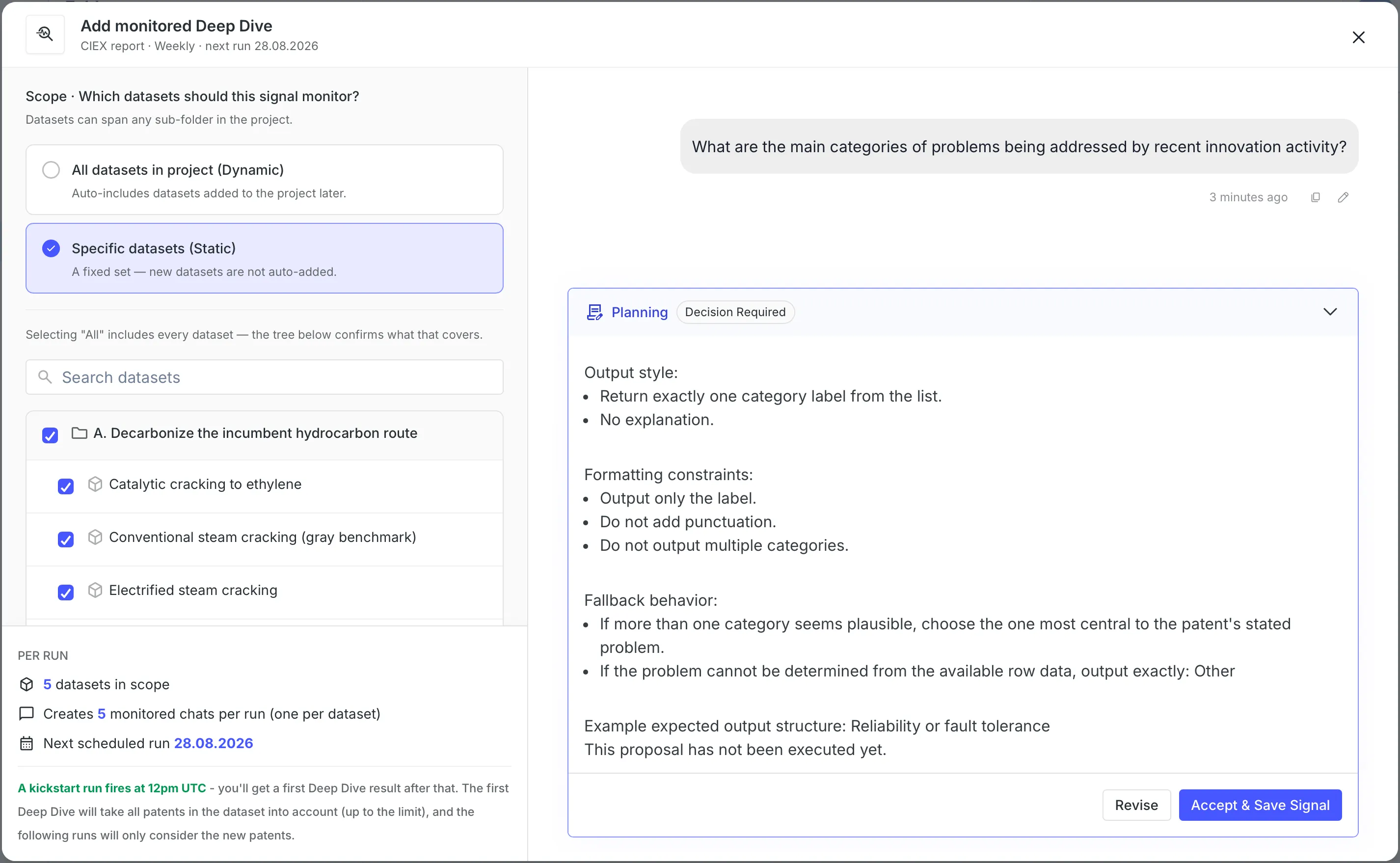Click 'Example expected output structure' line

click(x=817, y=726)
